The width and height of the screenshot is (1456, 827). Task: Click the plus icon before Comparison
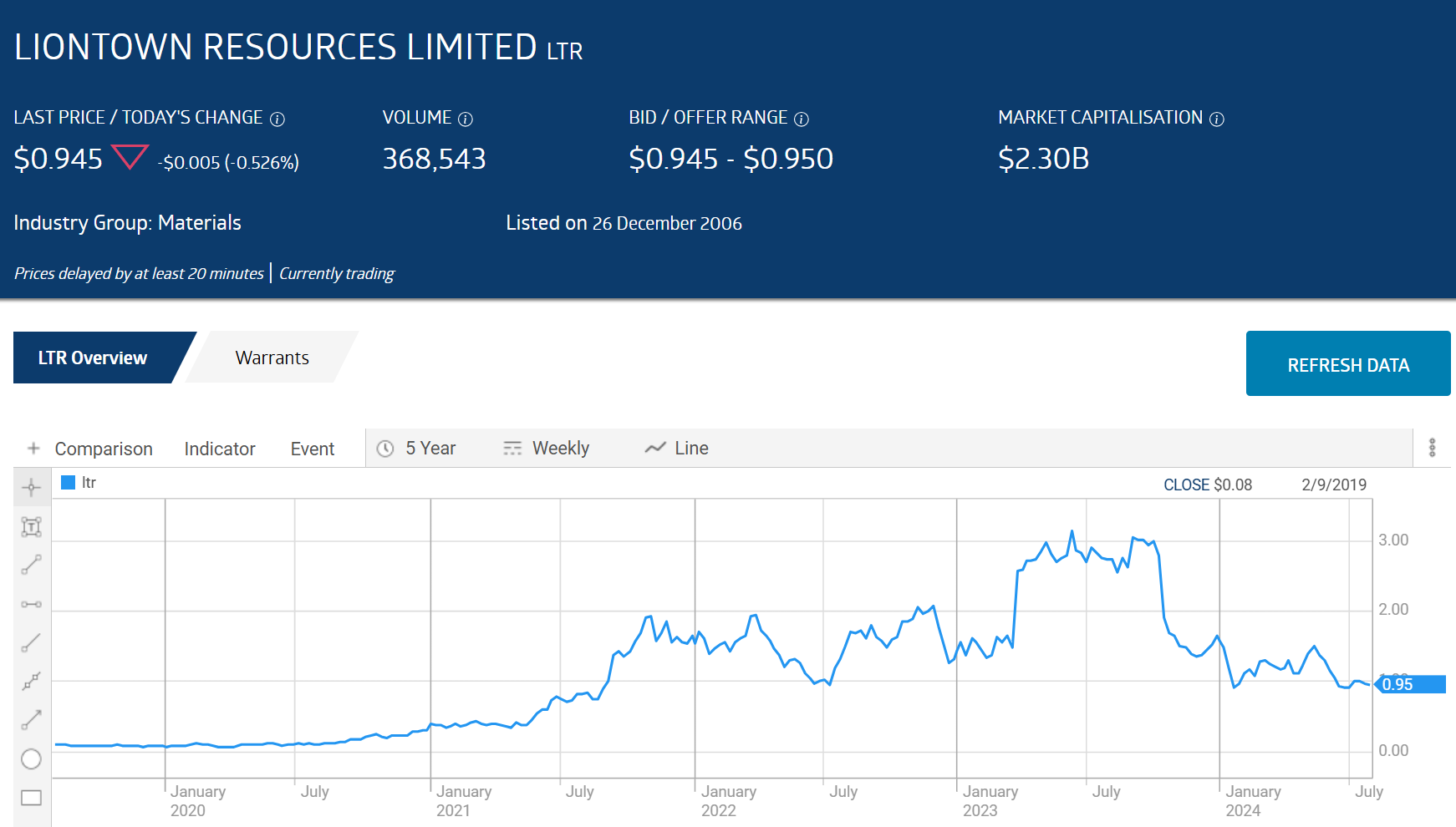click(33, 449)
